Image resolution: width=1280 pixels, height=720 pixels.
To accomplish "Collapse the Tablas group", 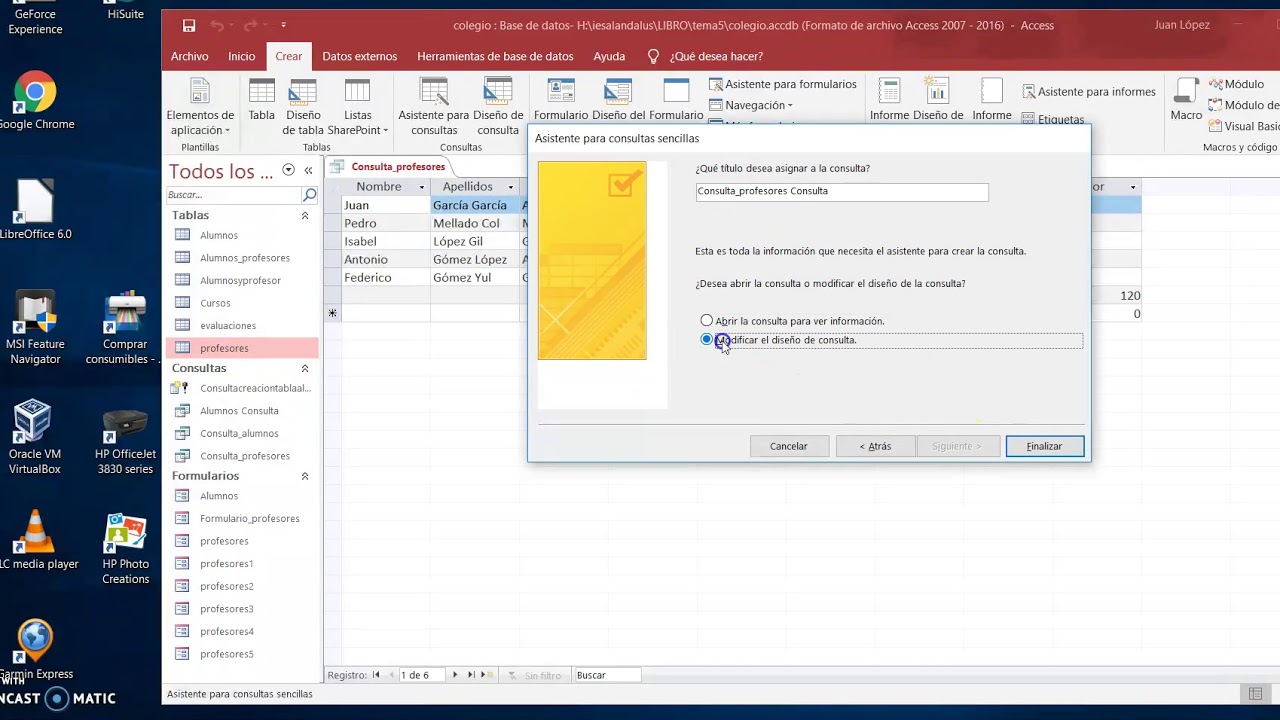I will [x=305, y=215].
